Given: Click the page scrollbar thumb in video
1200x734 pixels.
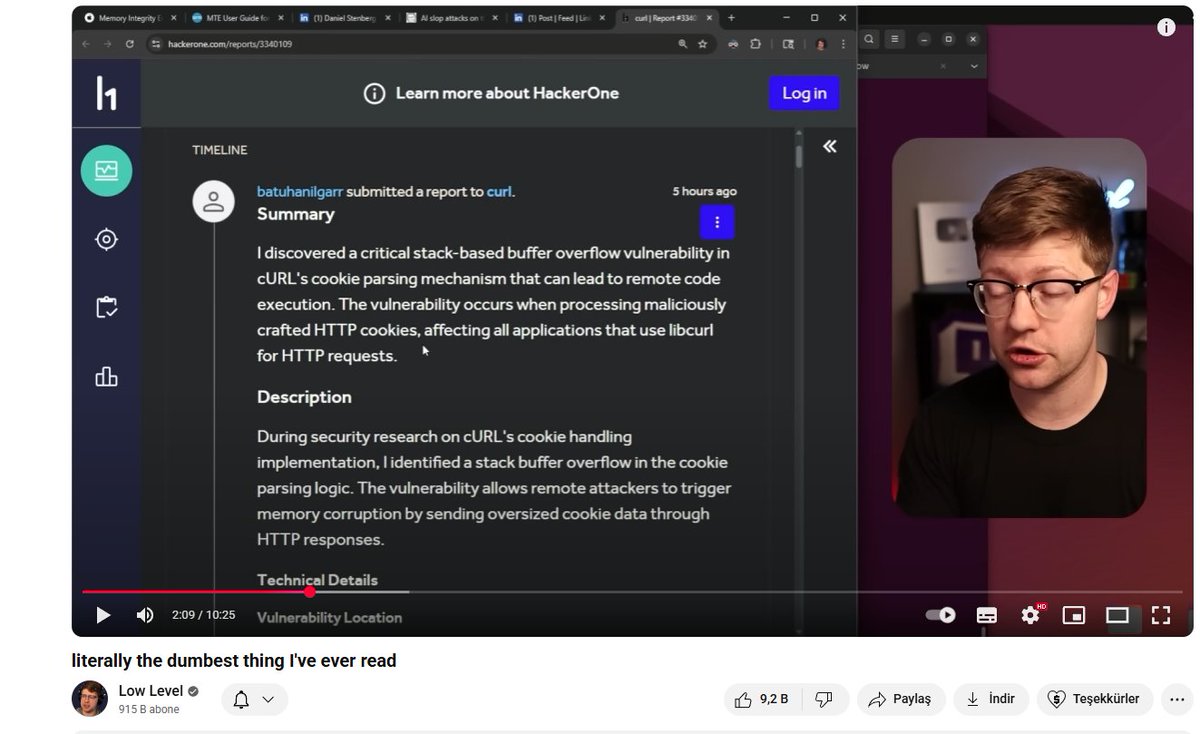Looking at the screenshot, I should coord(799,158).
